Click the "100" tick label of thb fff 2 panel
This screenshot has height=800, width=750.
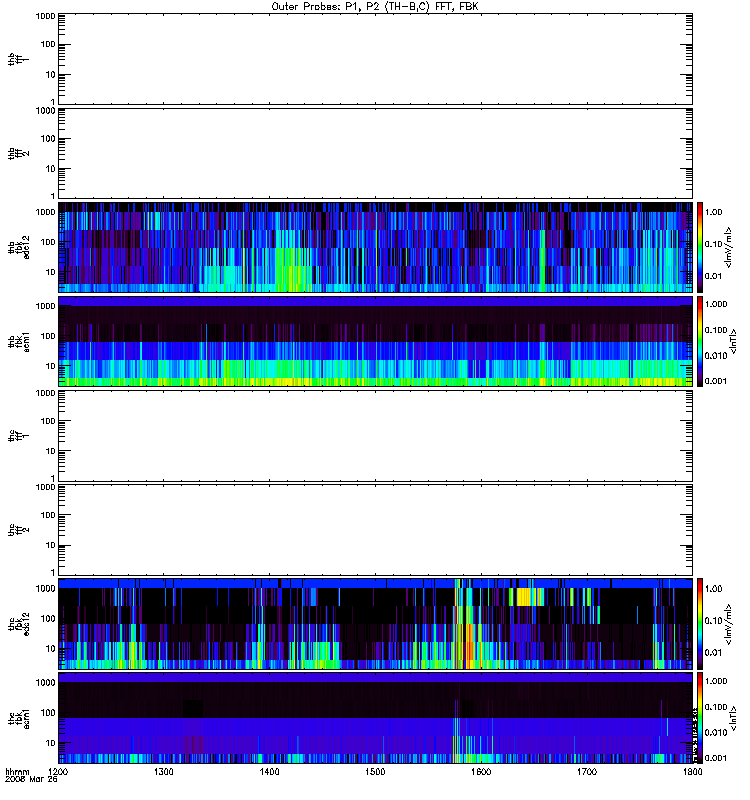pyautogui.click(x=48, y=138)
